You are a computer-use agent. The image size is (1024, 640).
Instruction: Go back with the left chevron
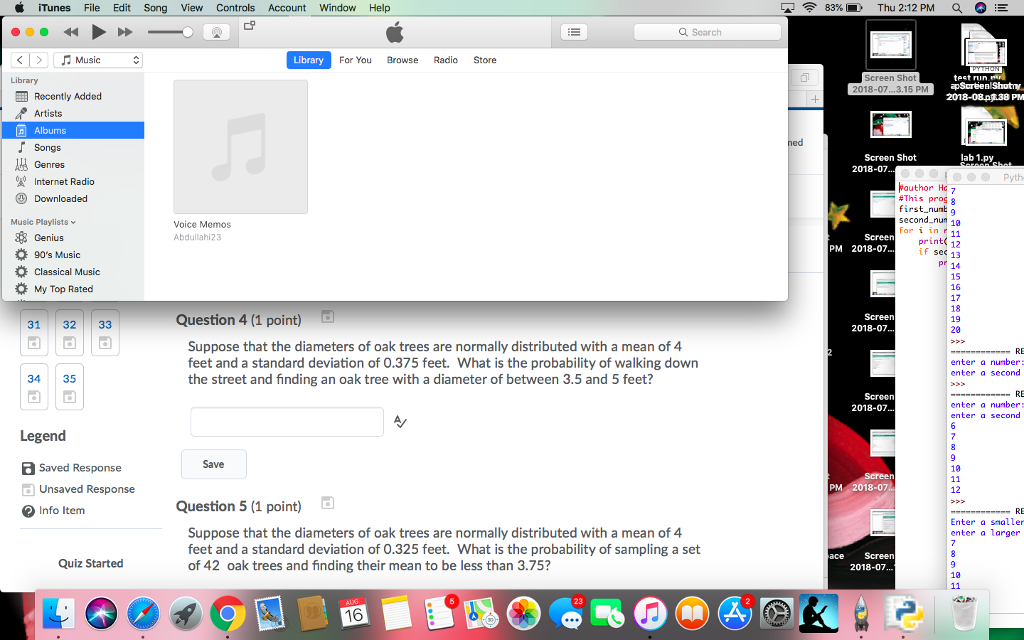tap(20, 60)
